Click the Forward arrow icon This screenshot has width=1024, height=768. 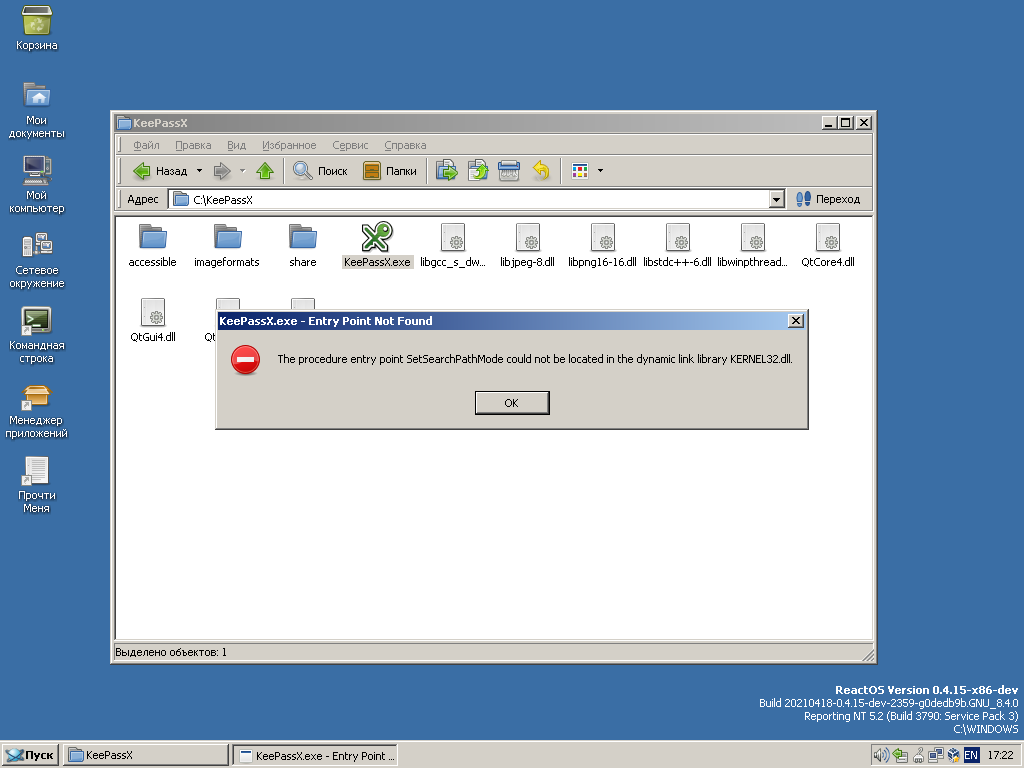[x=223, y=171]
